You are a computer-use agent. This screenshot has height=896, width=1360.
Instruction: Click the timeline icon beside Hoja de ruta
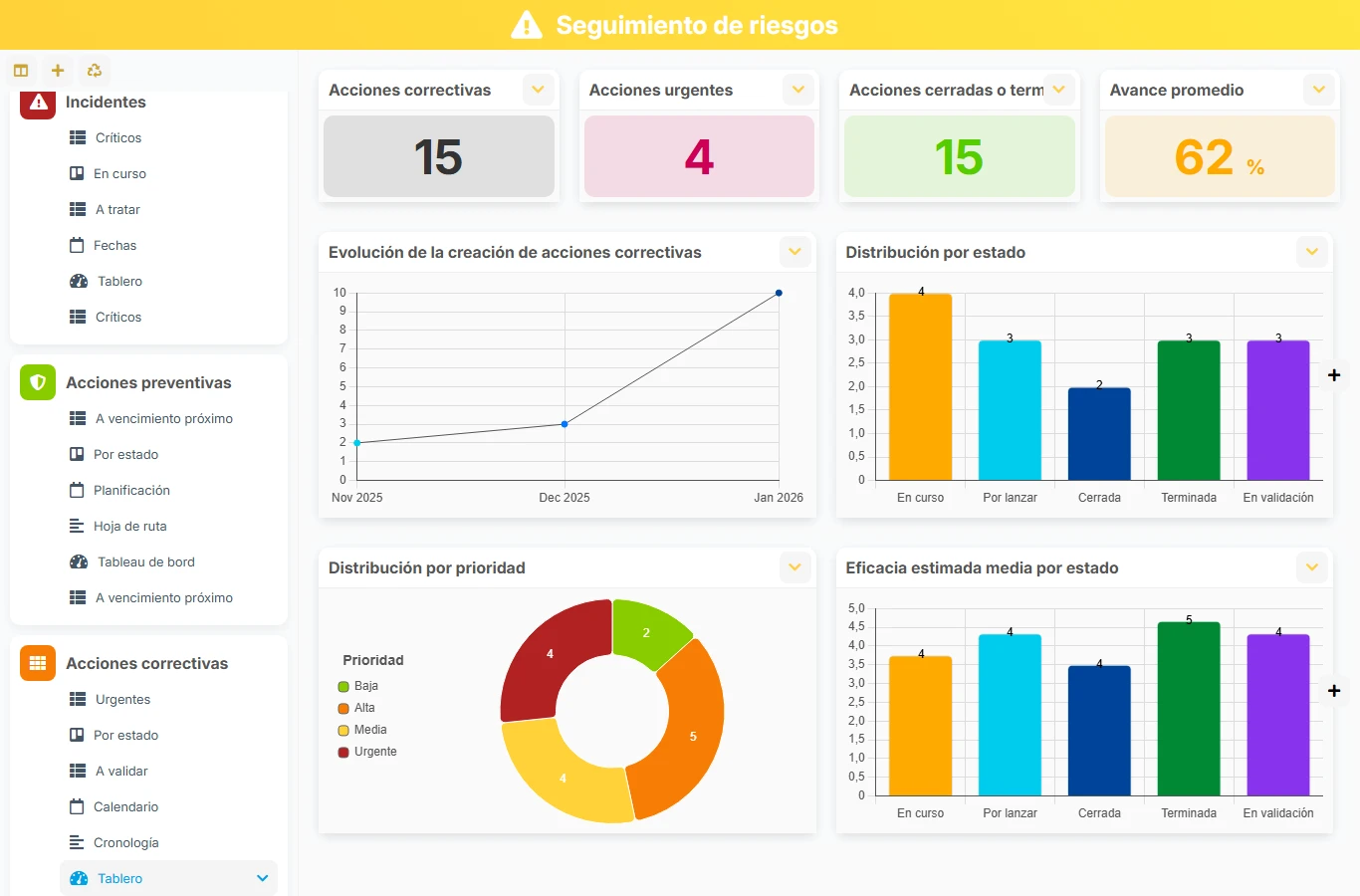[77, 526]
